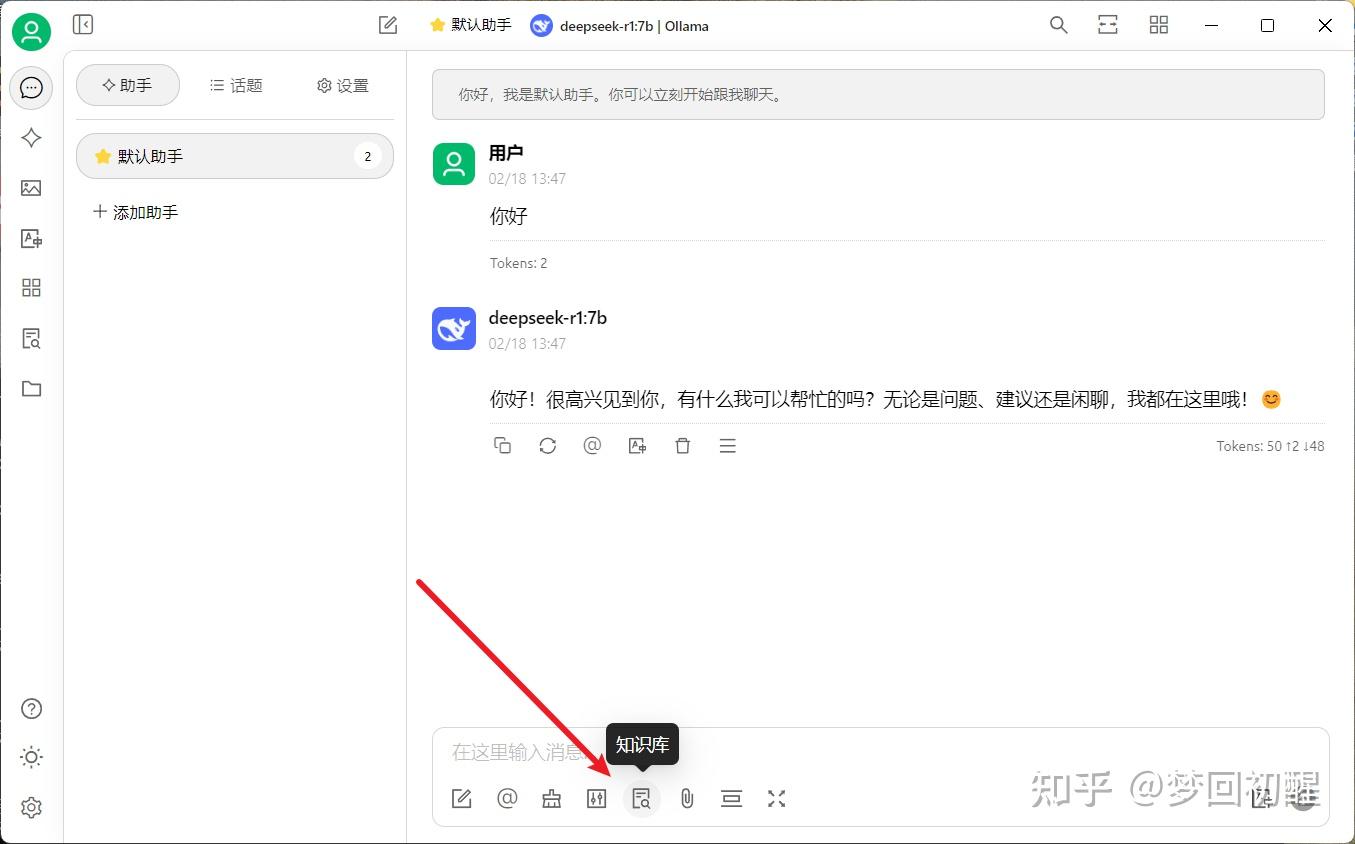Click the @ mention model icon in input bar

tap(507, 799)
